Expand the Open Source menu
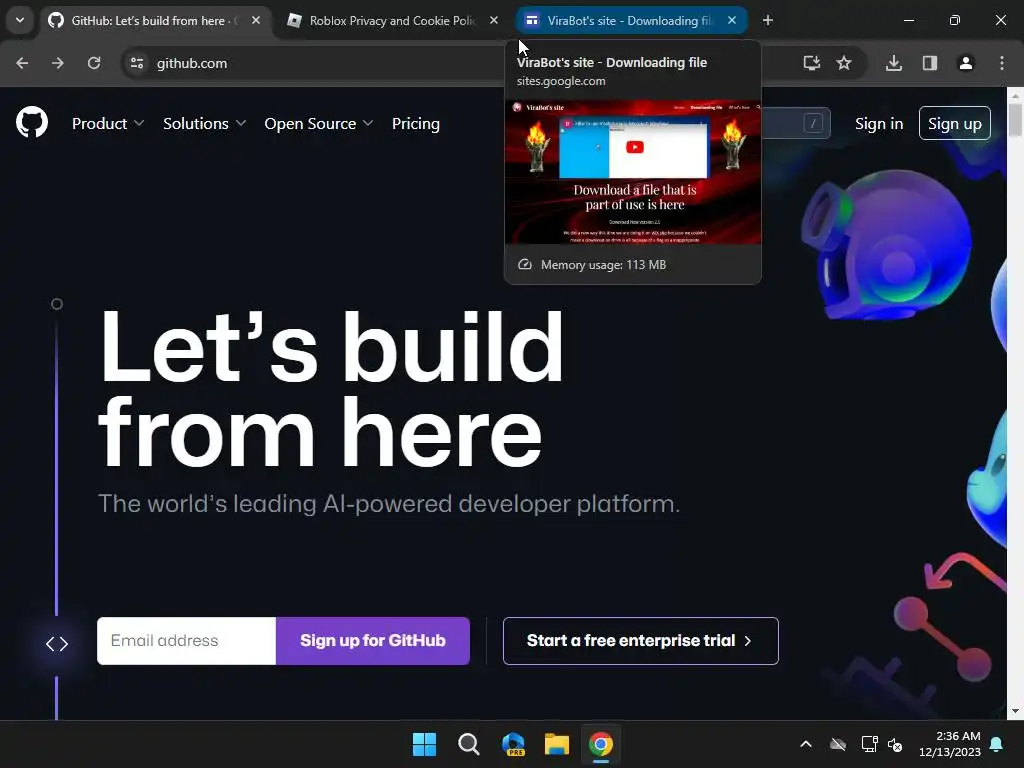This screenshot has height=768, width=1024. [x=319, y=123]
